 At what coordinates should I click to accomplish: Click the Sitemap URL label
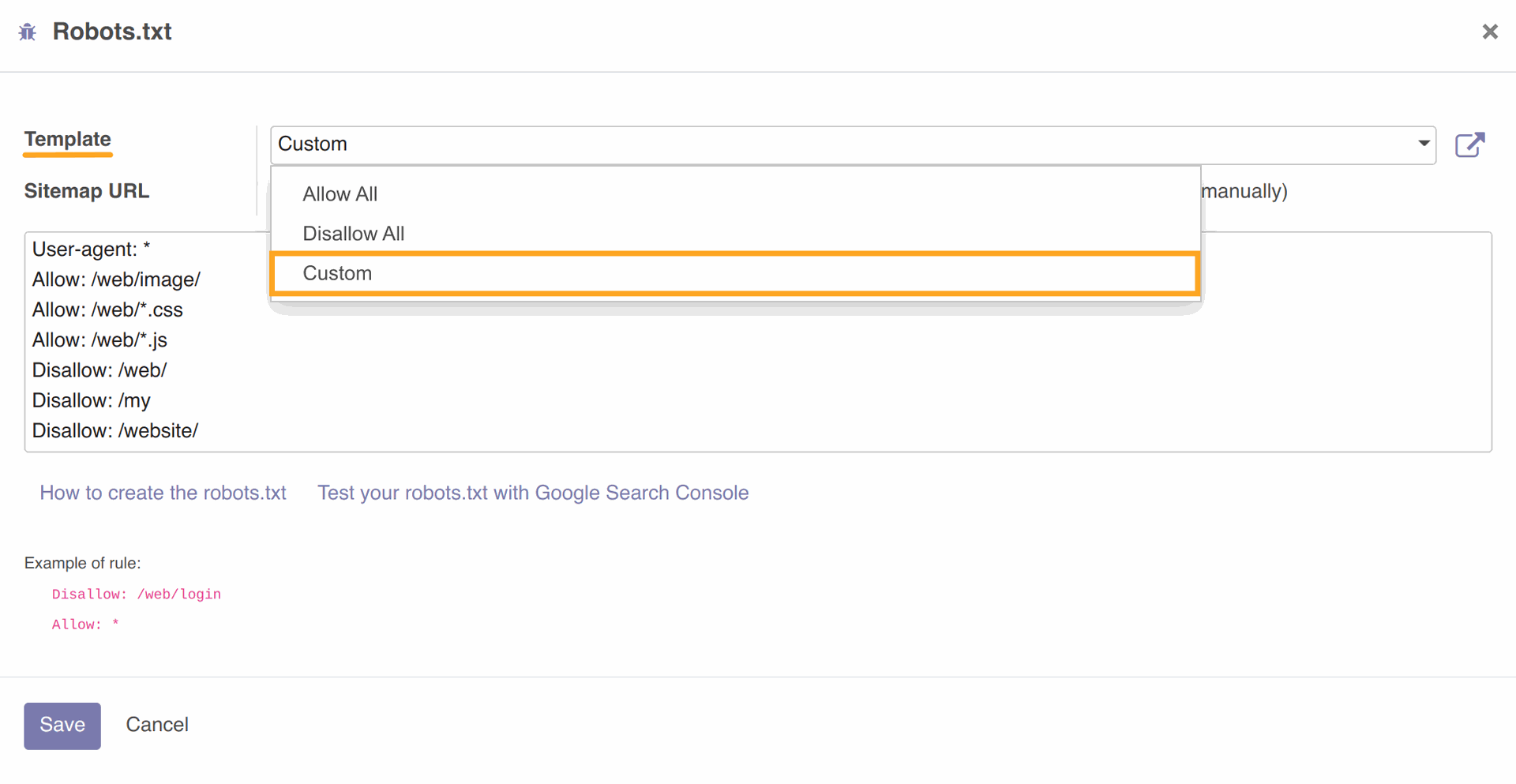pyautogui.click(x=86, y=191)
